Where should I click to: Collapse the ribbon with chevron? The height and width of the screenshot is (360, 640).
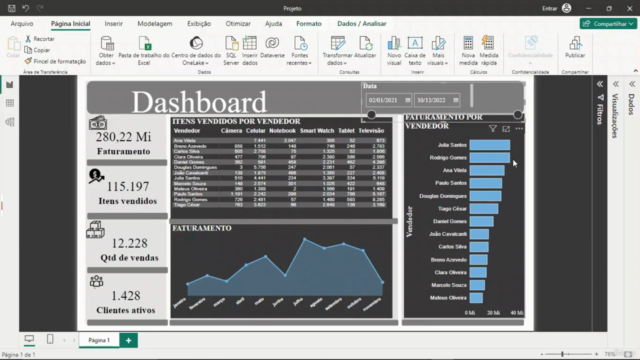pyautogui.click(x=636, y=71)
